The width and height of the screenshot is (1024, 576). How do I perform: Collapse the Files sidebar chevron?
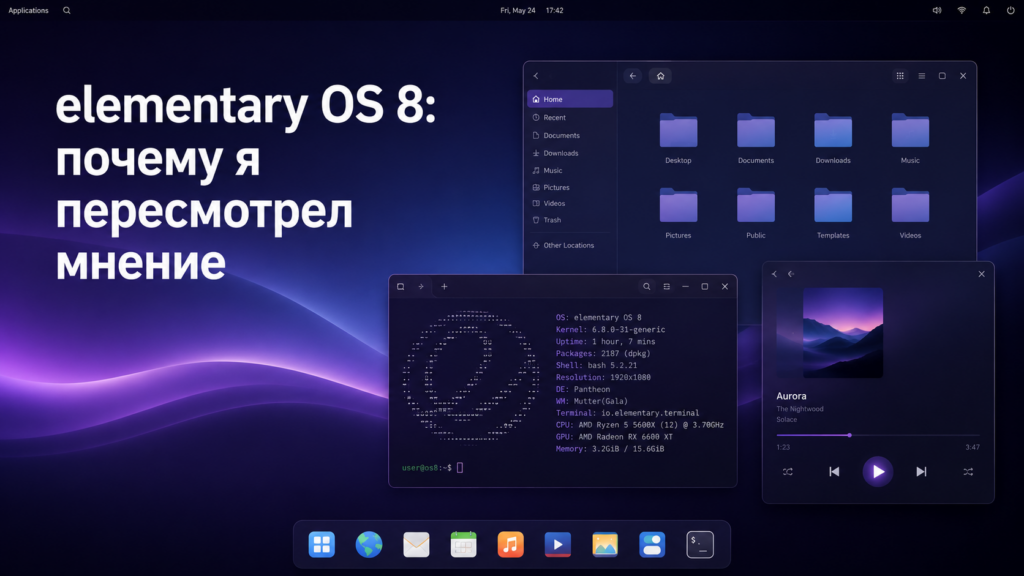(536, 76)
